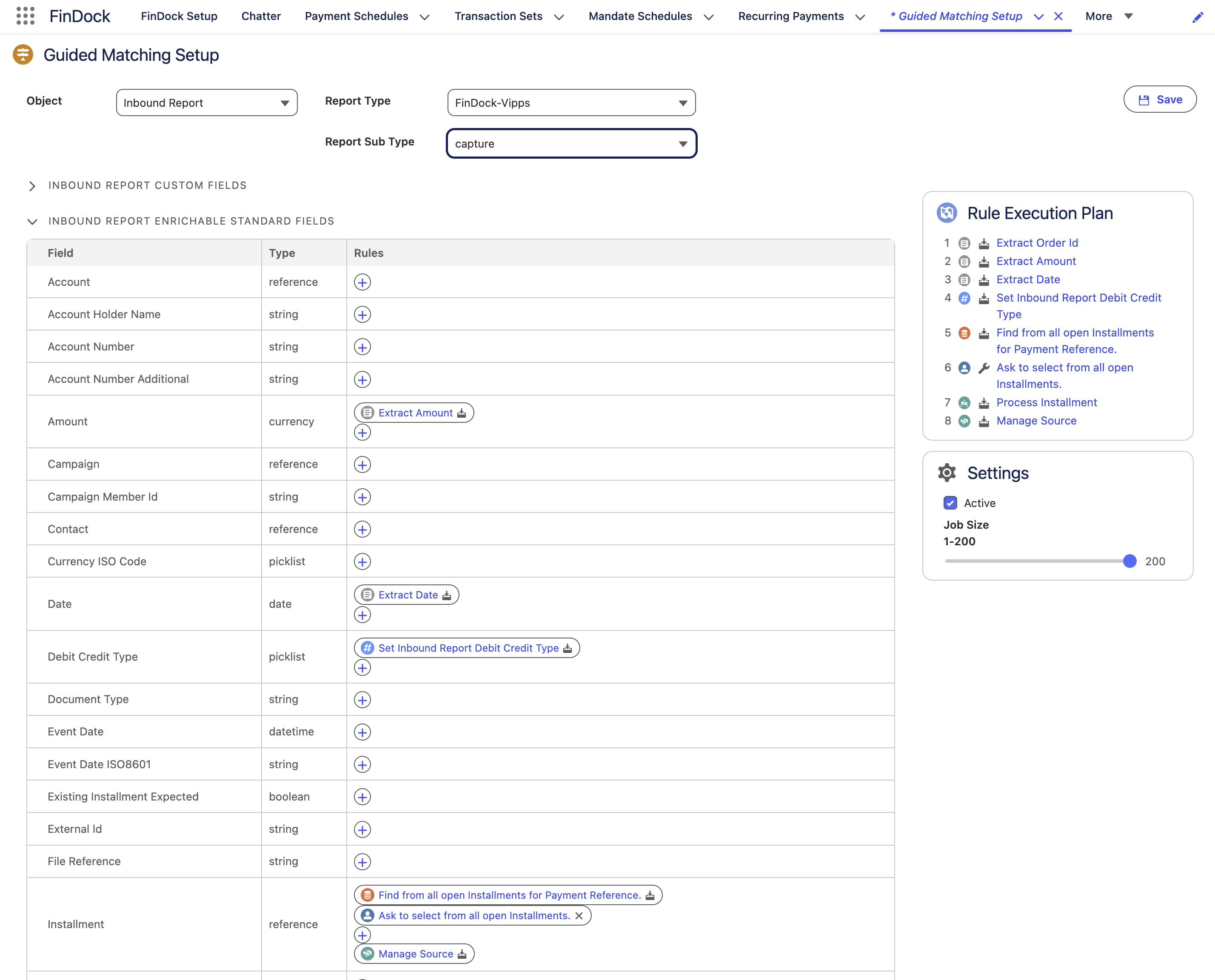This screenshot has height=980, width=1215.
Task: Open Find from all open Installments chip
Action: click(508, 895)
